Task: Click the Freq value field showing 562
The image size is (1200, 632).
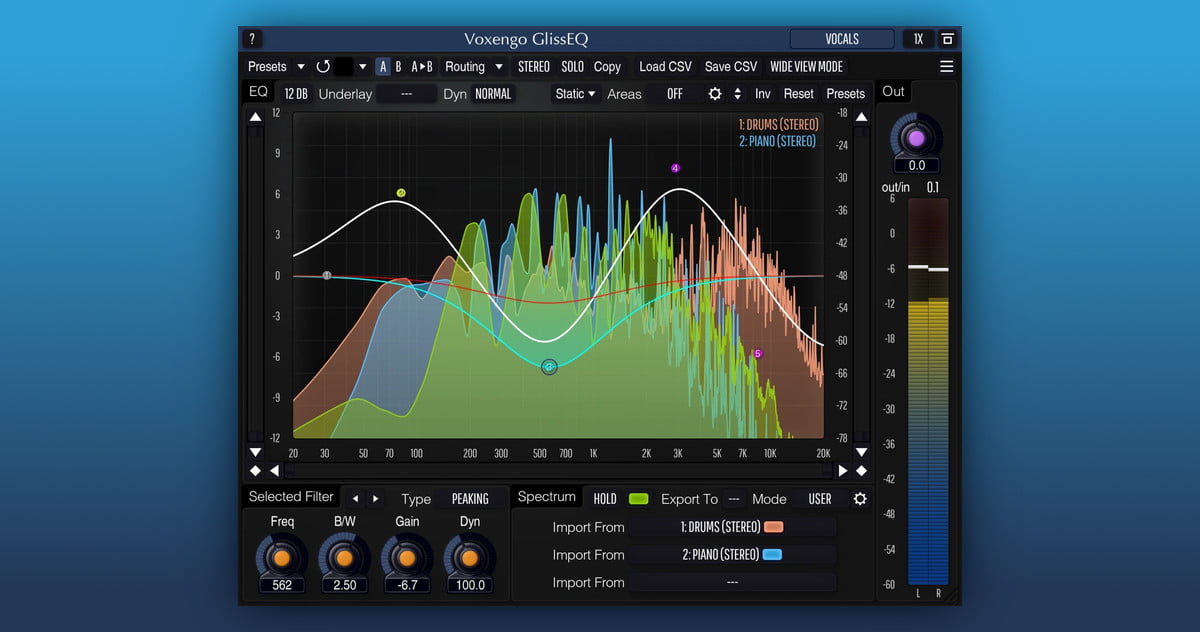Action: pos(282,585)
